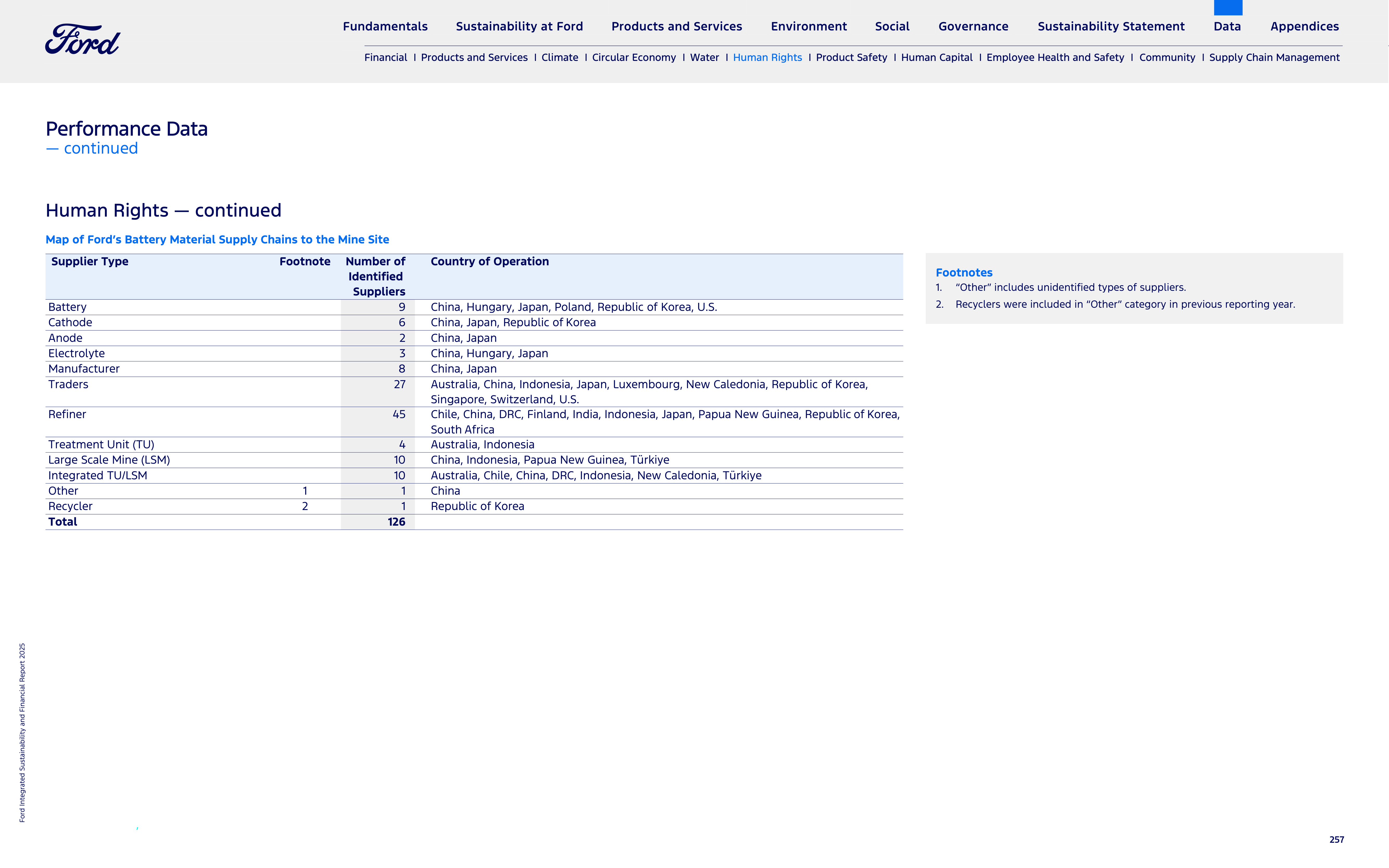This screenshot has width=1389, height=868.
Task: Click the Electrolyte countries 'China, Hungary, Japan'
Action: point(489,354)
